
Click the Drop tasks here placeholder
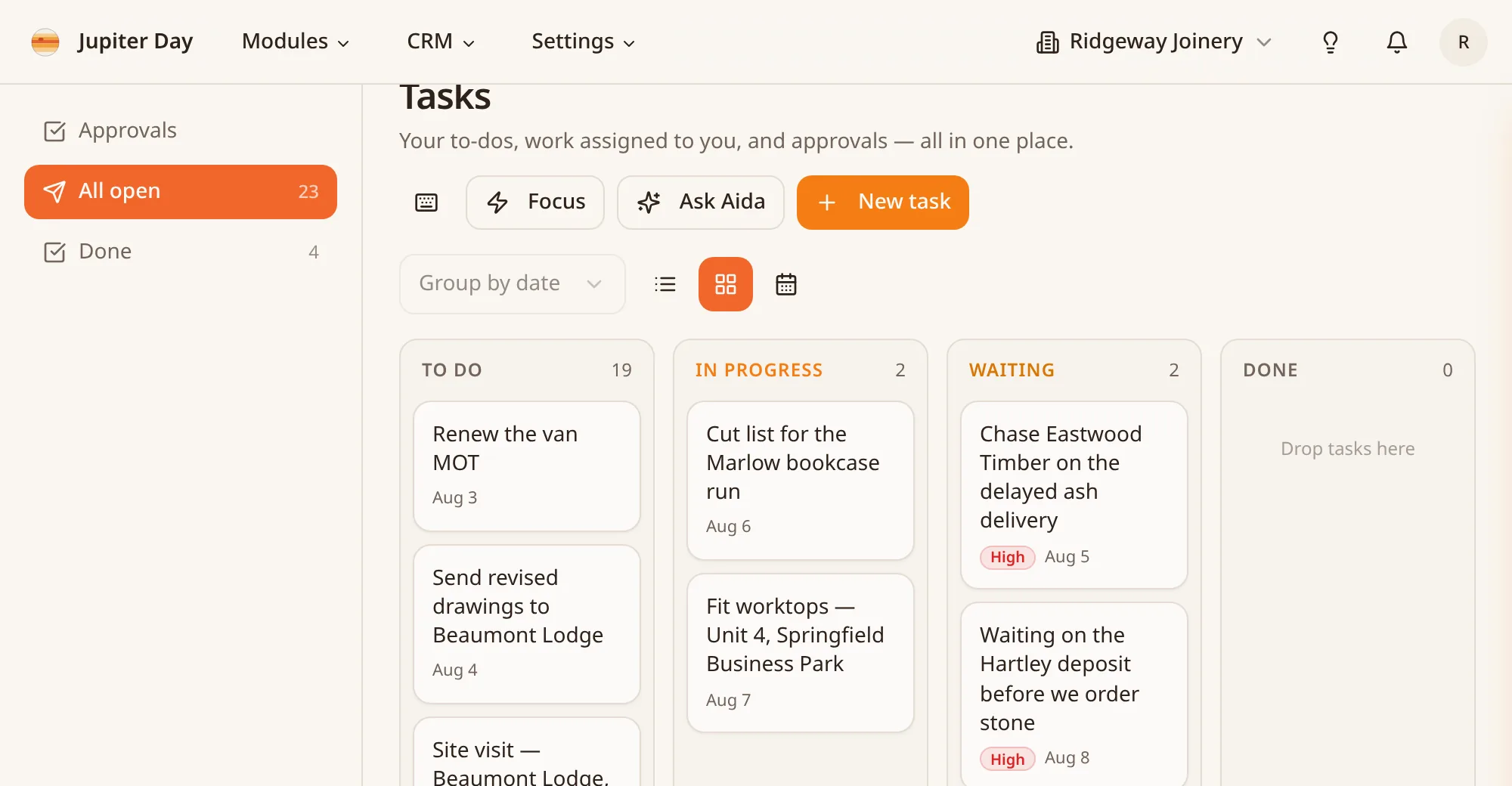click(x=1348, y=449)
